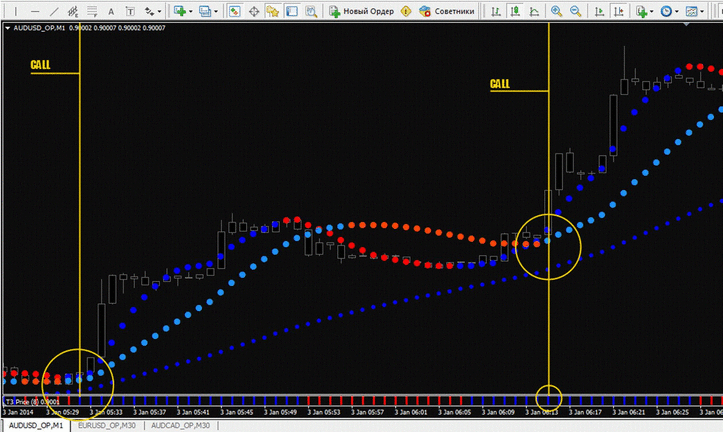The image size is (723, 432).
Task: Toggle the Navigator panel star-folder icon
Action: [x=273, y=11]
